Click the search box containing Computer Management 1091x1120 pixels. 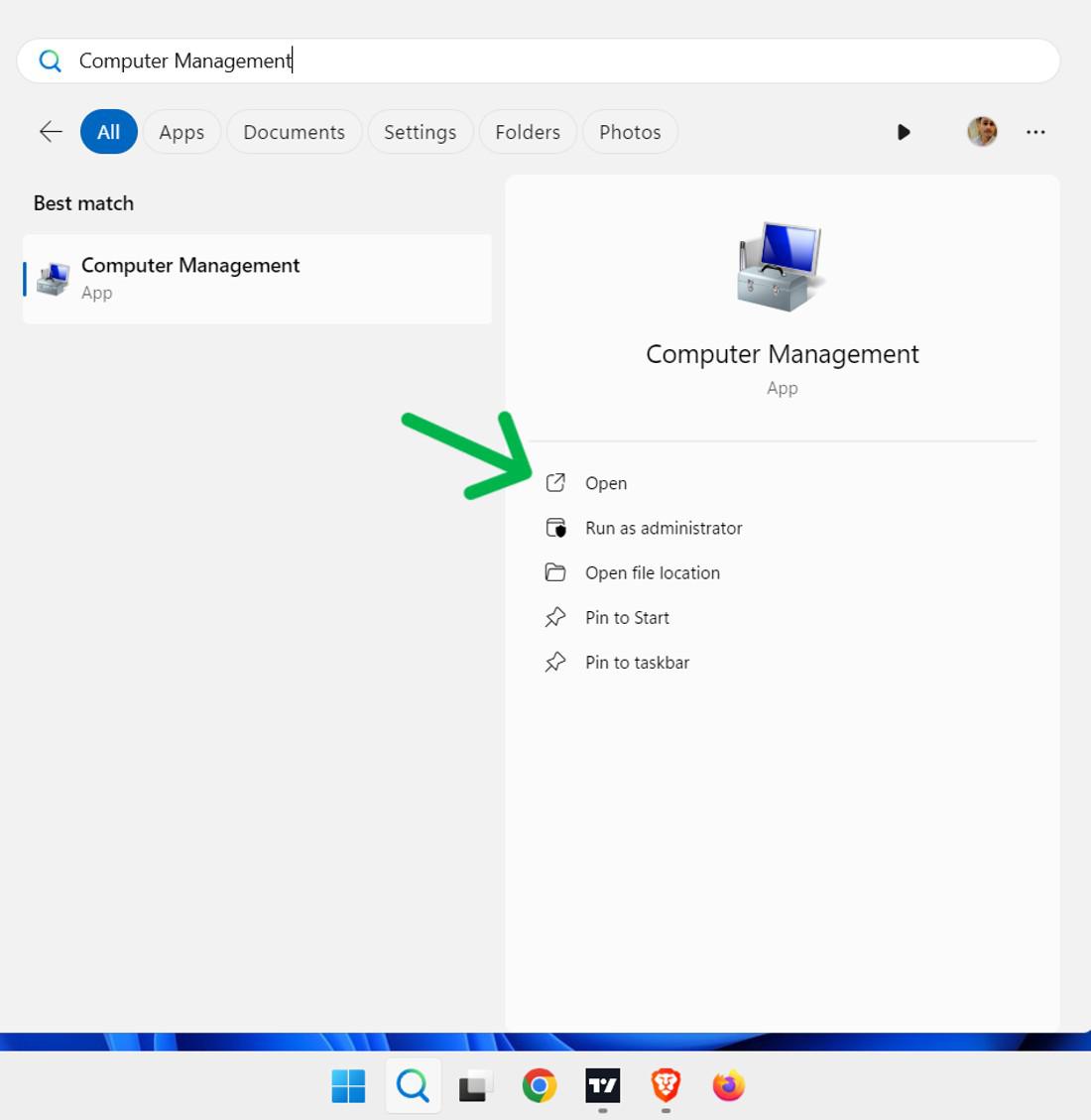coord(539,61)
